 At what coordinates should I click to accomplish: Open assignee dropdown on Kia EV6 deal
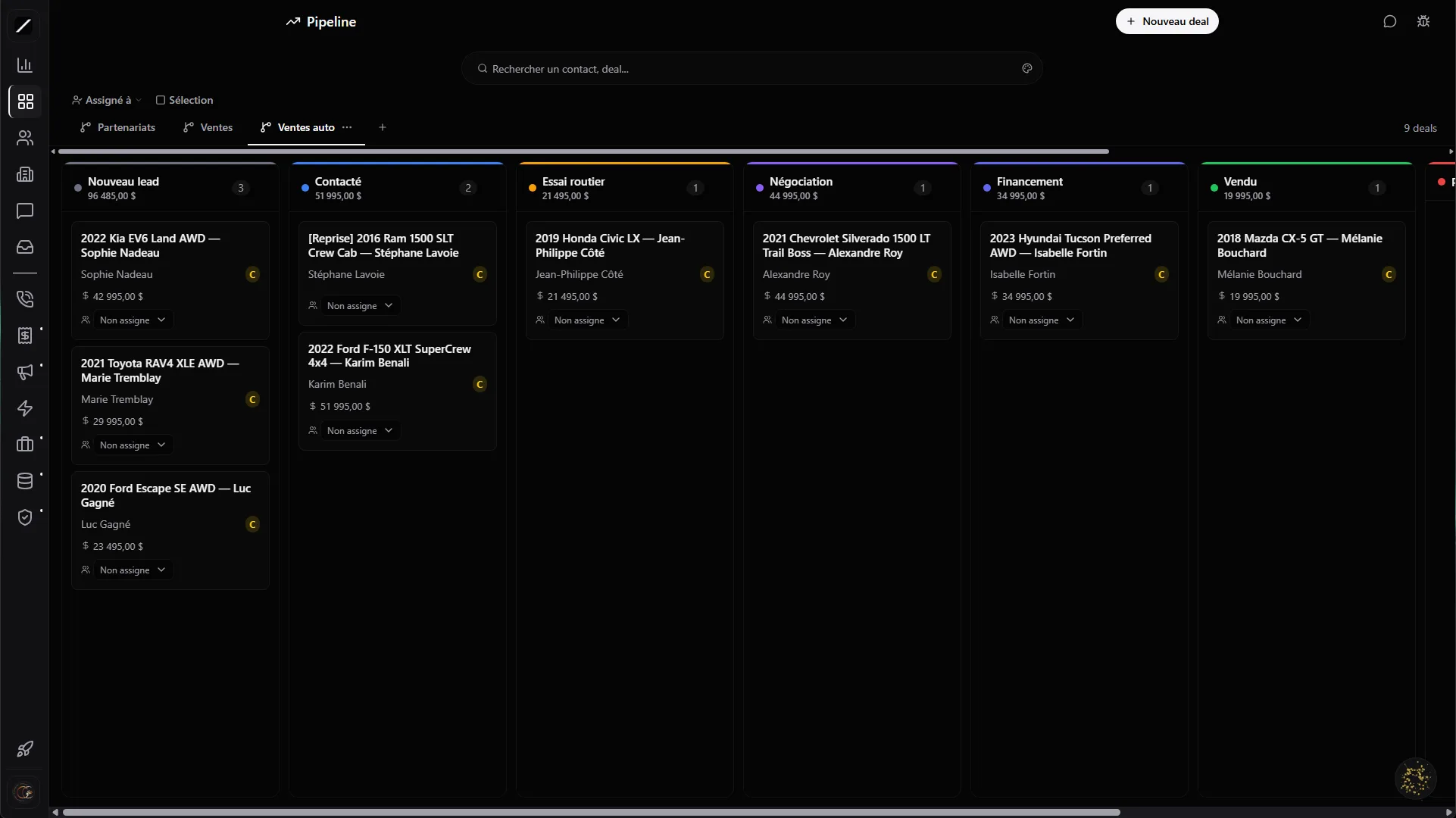click(133, 320)
